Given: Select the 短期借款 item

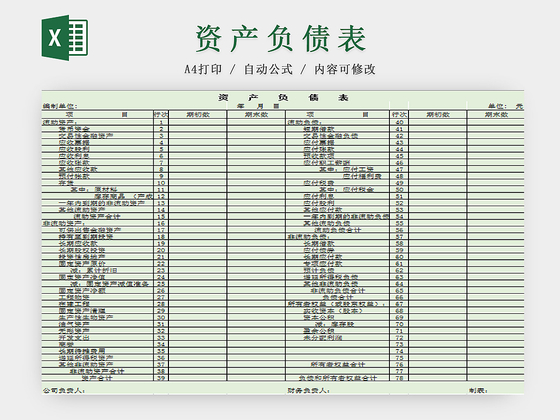Looking at the screenshot, I should click(319, 129).
